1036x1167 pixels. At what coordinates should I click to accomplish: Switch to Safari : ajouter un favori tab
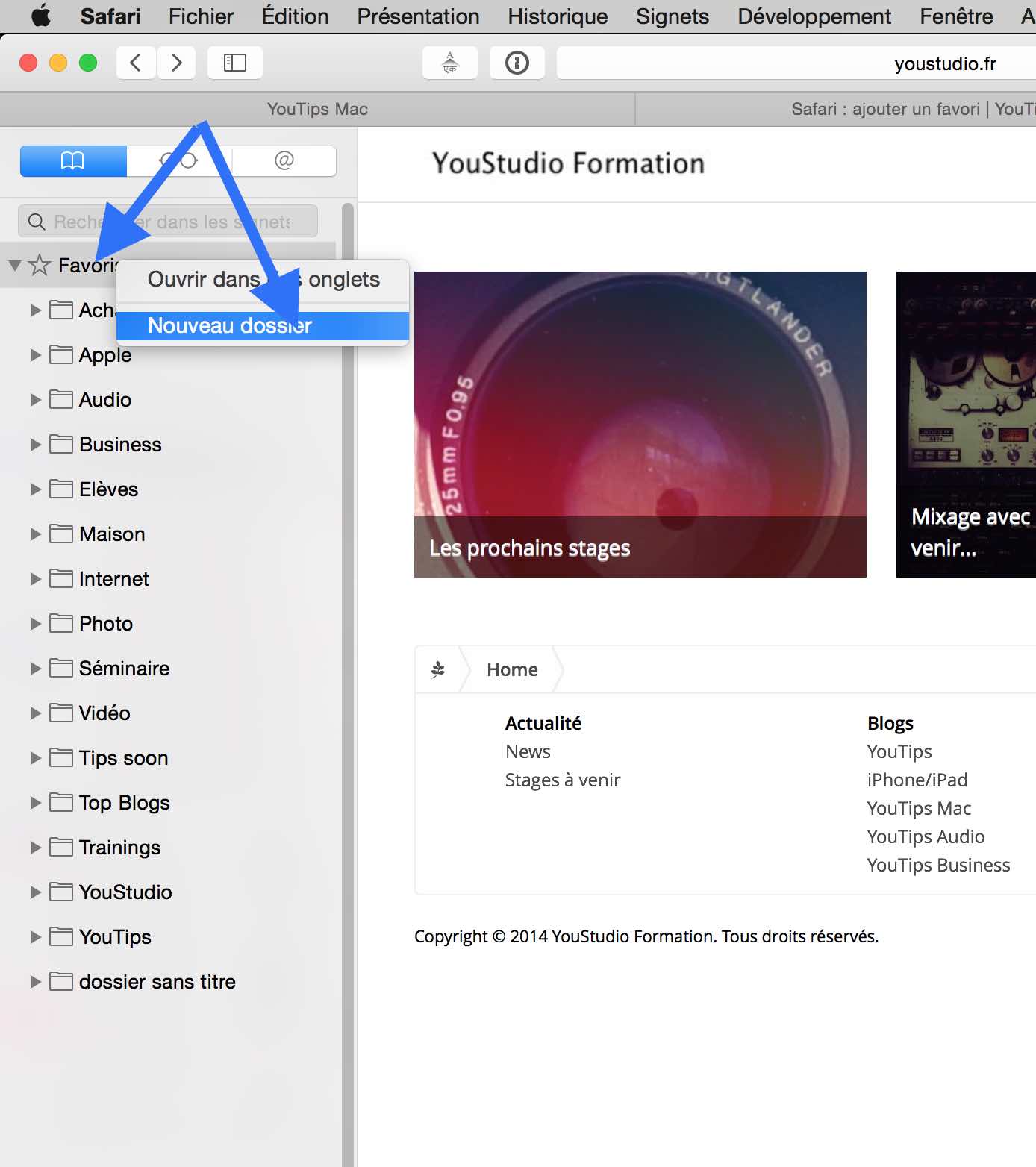[836, 109]
